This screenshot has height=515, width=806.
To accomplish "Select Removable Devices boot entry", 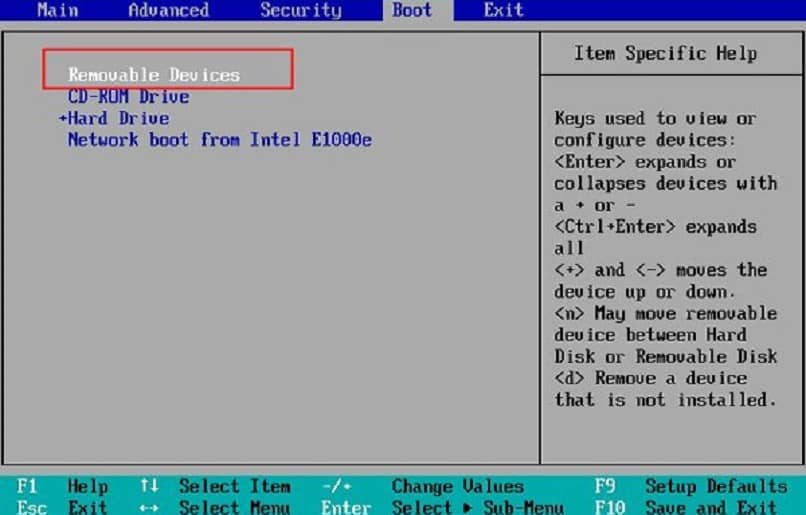I will [154, 75].
